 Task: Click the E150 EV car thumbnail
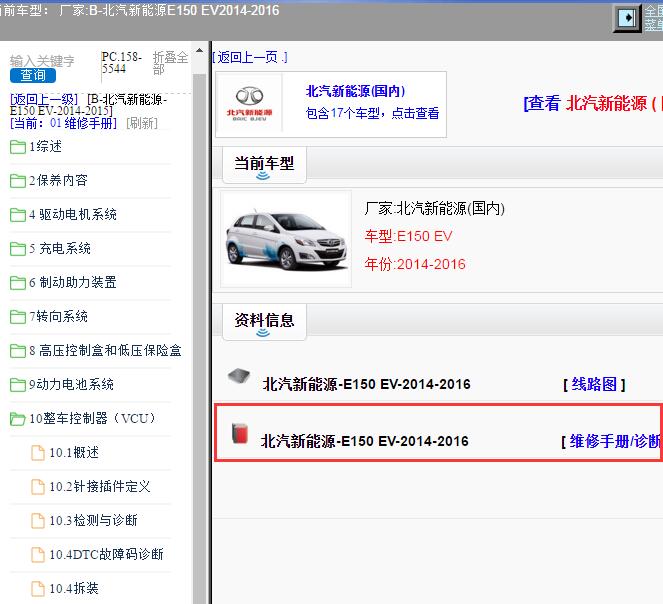(286, 239)
